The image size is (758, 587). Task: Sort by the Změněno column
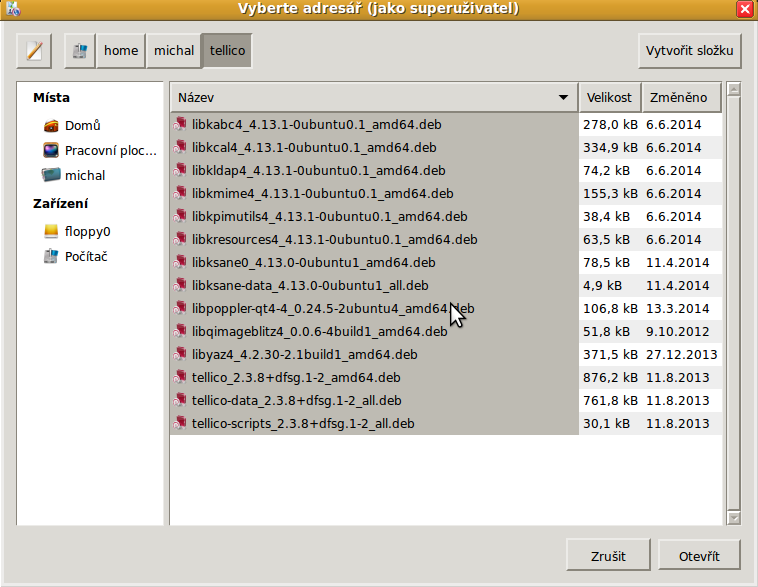[681, 98]
